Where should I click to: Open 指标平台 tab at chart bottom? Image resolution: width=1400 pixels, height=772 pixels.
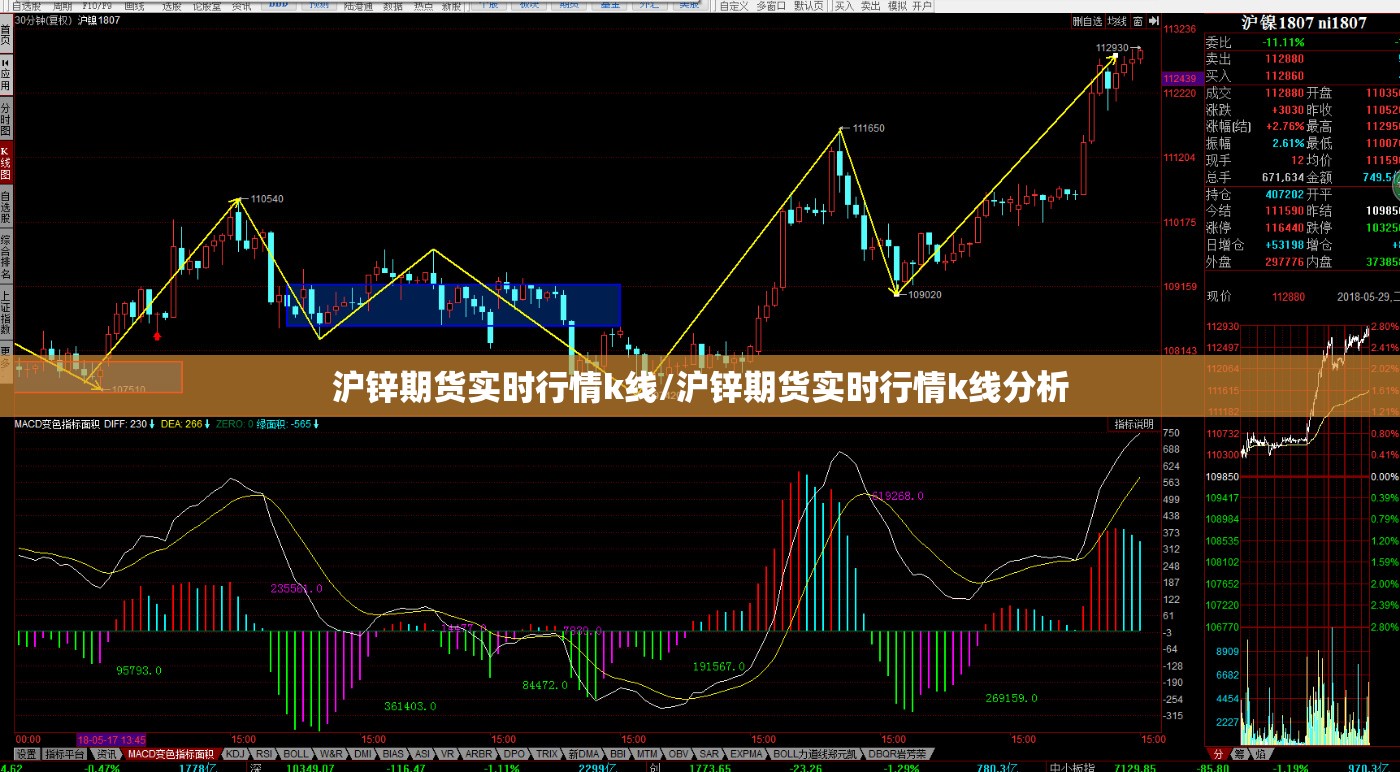65,753
